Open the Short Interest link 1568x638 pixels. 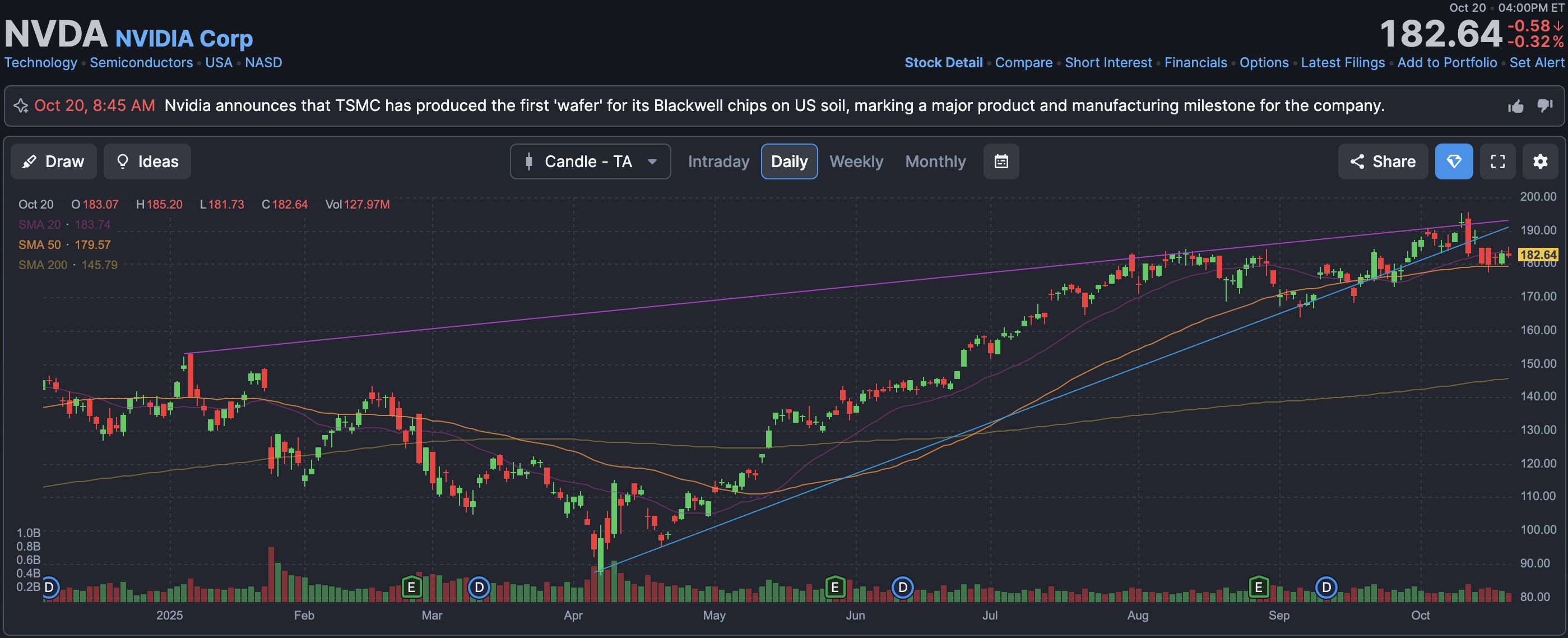1108,63
